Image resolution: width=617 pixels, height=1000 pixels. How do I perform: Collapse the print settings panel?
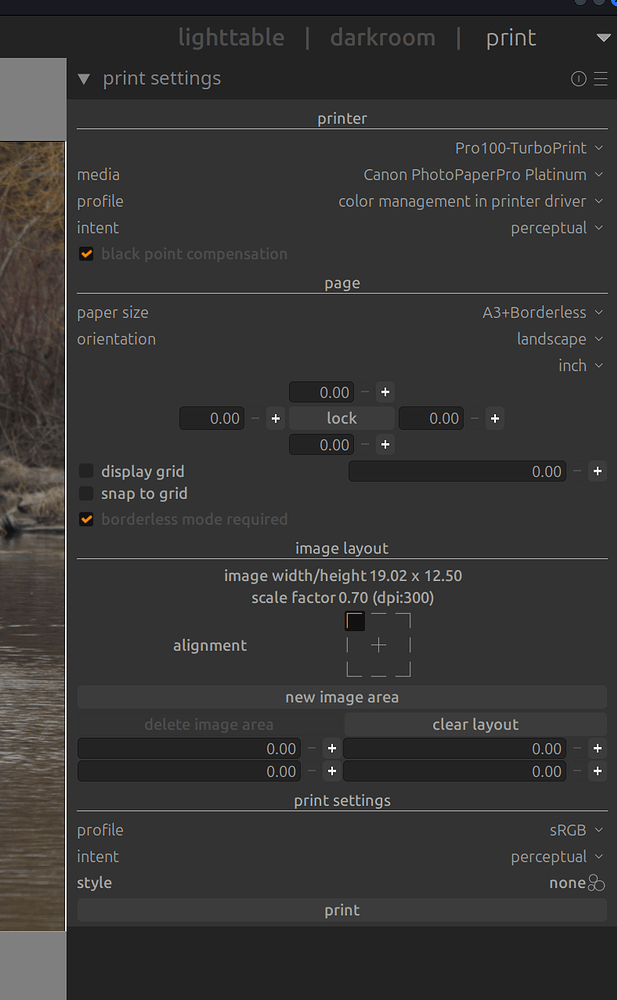84,78
